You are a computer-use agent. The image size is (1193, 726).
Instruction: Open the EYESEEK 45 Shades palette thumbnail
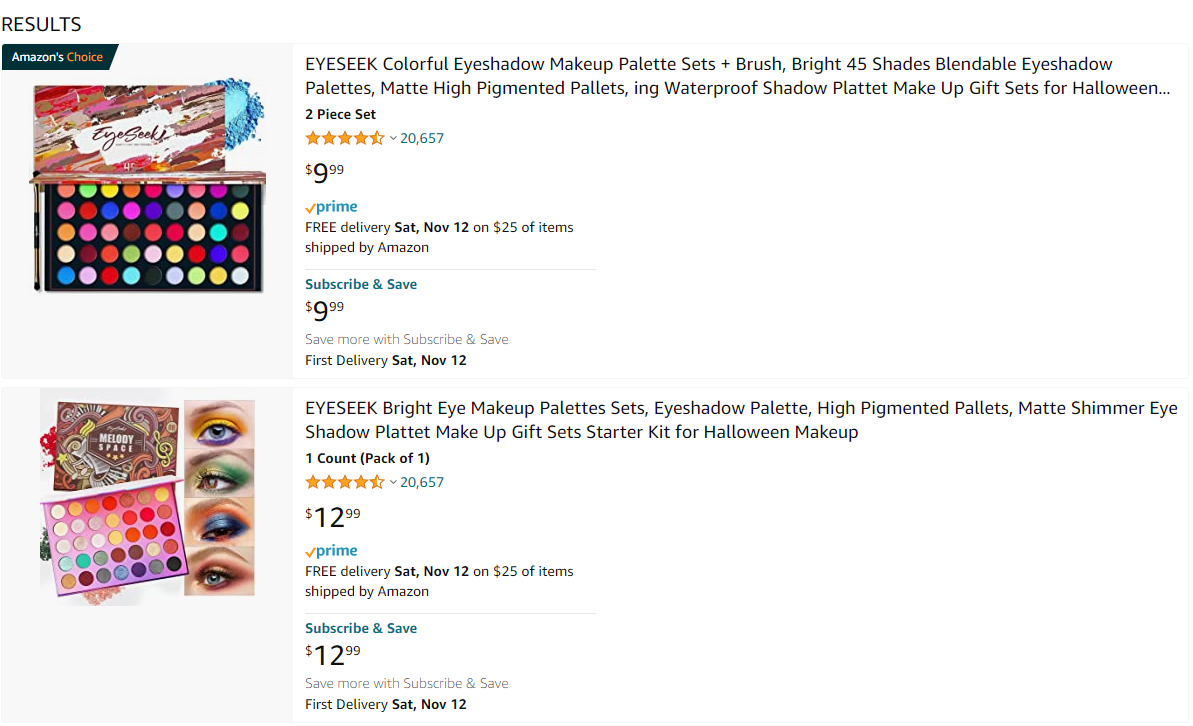point(148,185)
